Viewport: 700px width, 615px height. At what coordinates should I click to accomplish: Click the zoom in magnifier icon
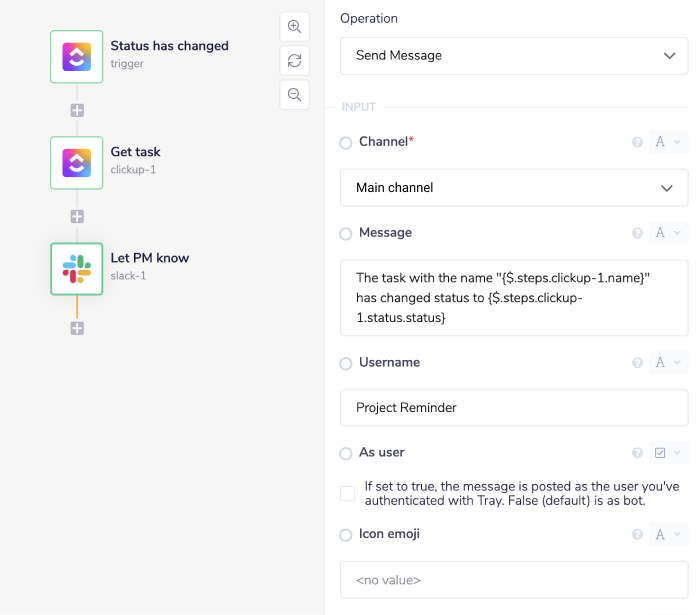[x=294, y=27]
